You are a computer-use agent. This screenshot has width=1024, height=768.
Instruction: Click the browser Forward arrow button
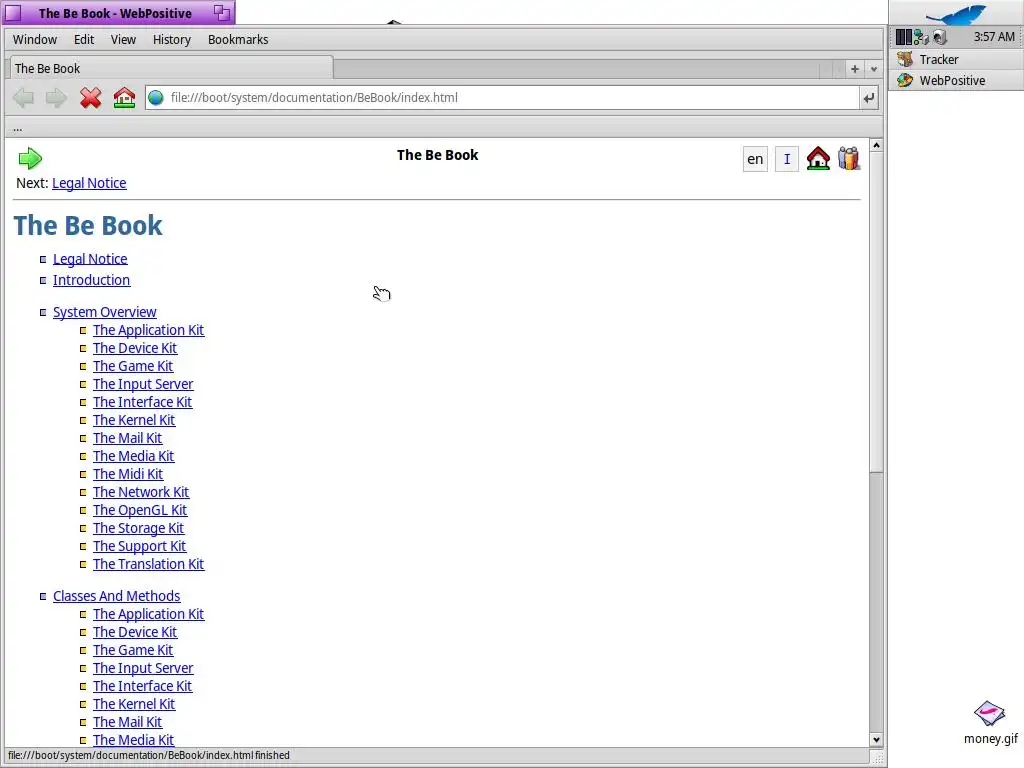pyautogui.click(x=56, y=98)
